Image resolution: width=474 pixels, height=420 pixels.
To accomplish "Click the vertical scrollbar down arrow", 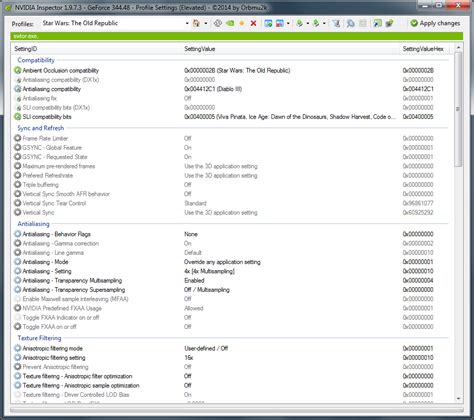I will 458,398.
